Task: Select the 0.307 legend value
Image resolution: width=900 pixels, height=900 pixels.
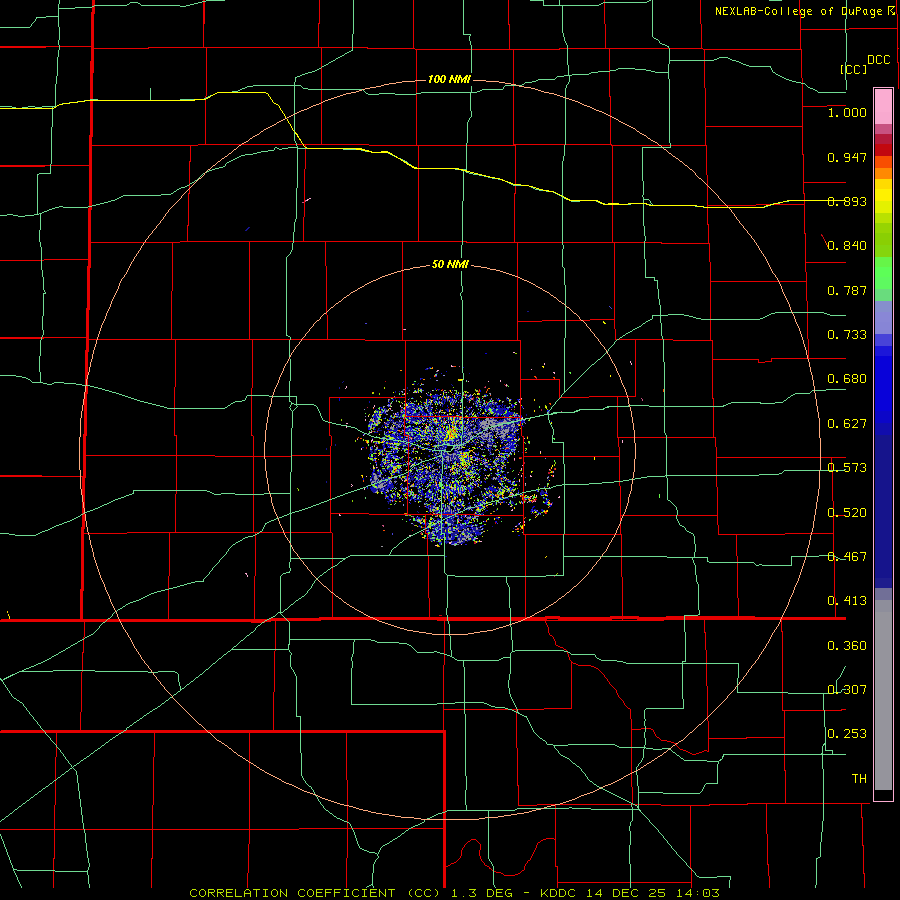Action: (847, 689)
